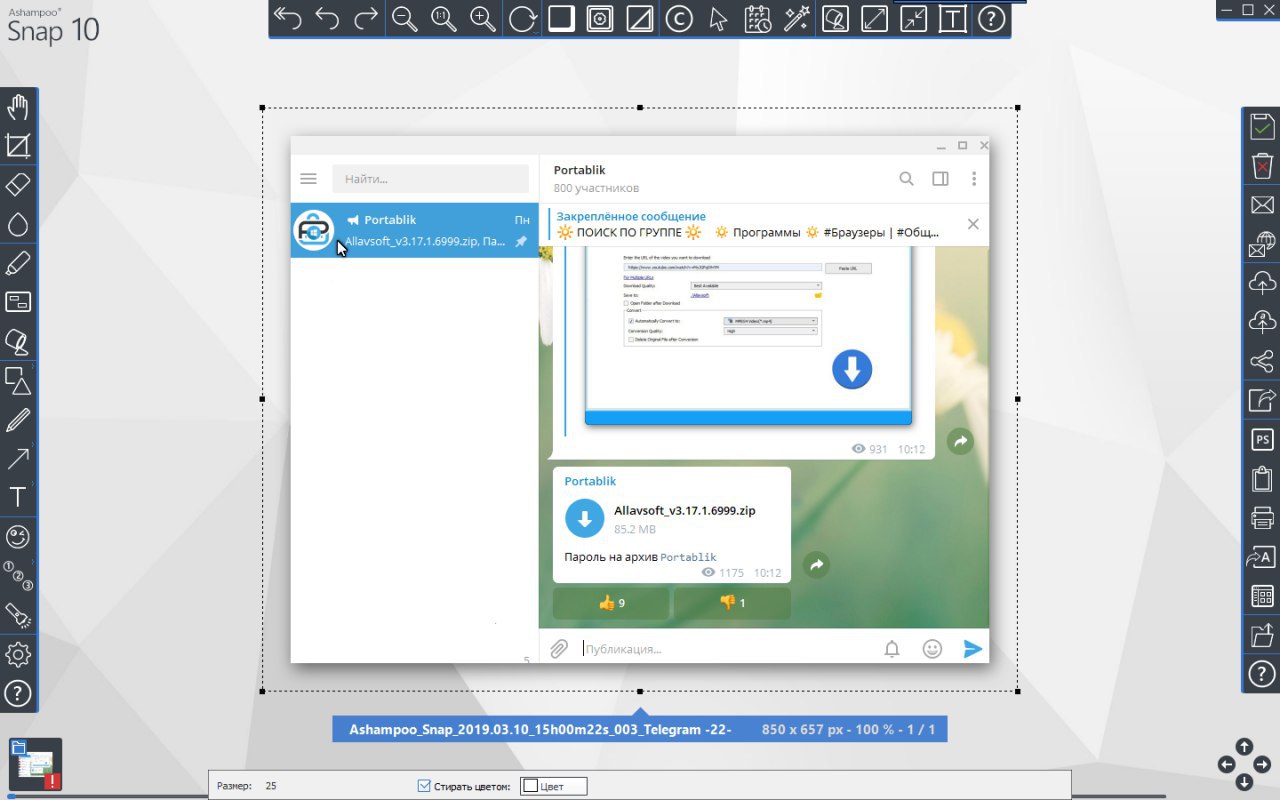
Task: Select the crop tool
Action: [x=18, y=146]
